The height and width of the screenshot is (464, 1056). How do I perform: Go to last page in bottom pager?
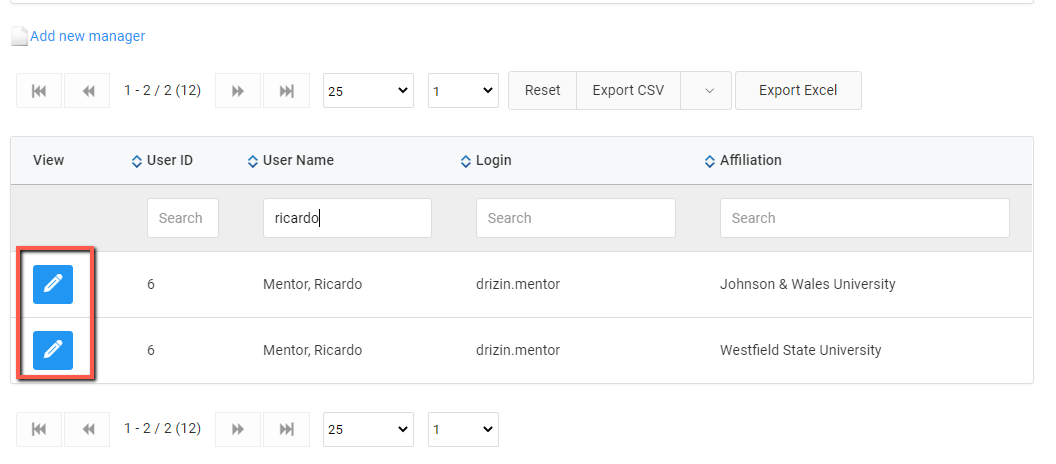coord(286,430)
